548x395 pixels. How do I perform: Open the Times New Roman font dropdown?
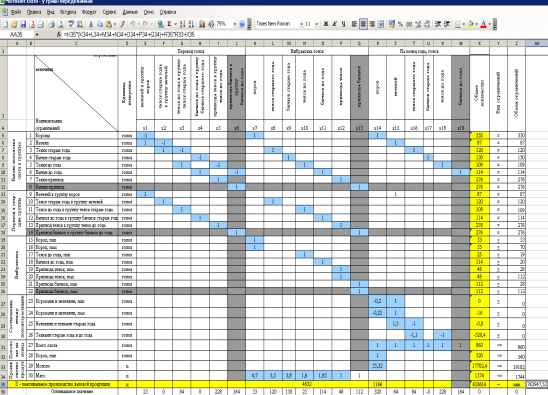(301, 24)
